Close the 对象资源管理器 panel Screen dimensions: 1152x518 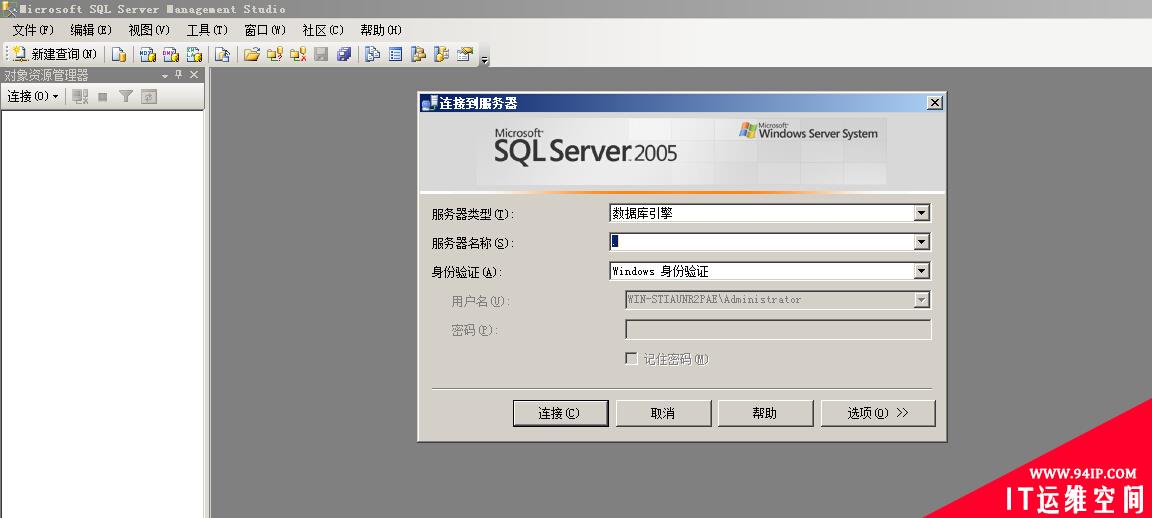pos(194,75)
